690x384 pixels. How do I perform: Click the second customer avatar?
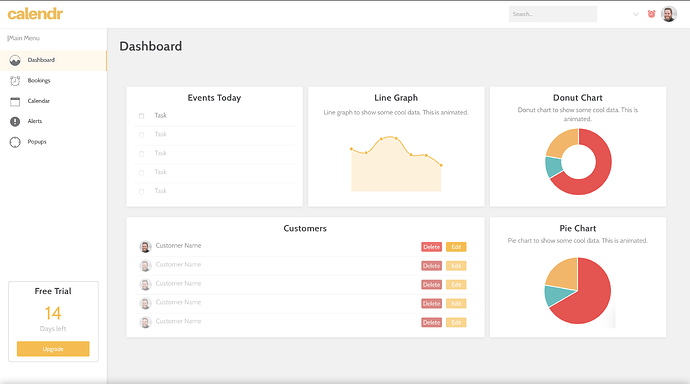pyautogui.click(x=146, y=266)
